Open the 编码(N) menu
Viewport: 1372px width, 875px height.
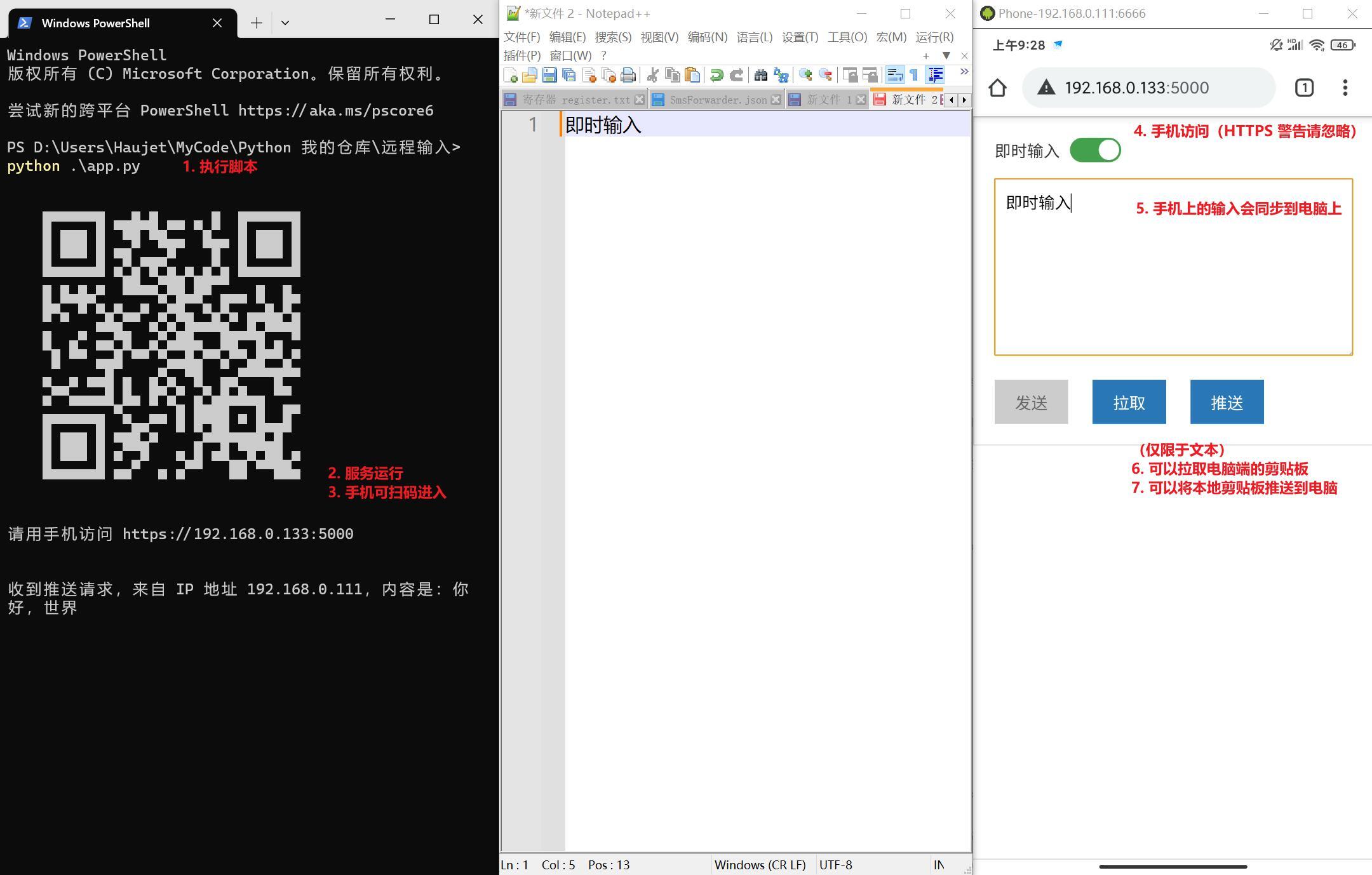707,37
